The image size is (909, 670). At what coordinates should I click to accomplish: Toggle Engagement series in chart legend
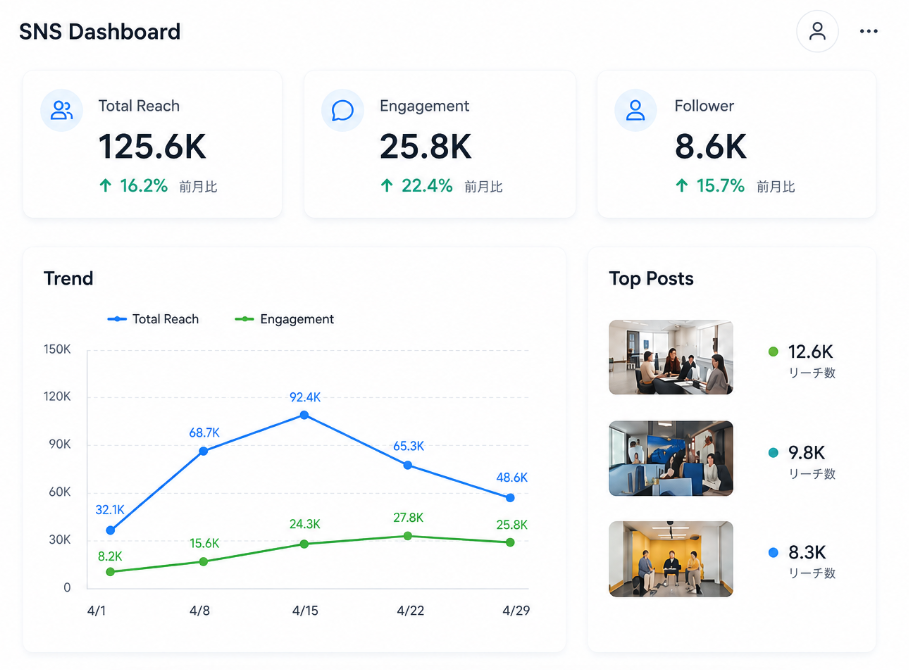(284, 319)
